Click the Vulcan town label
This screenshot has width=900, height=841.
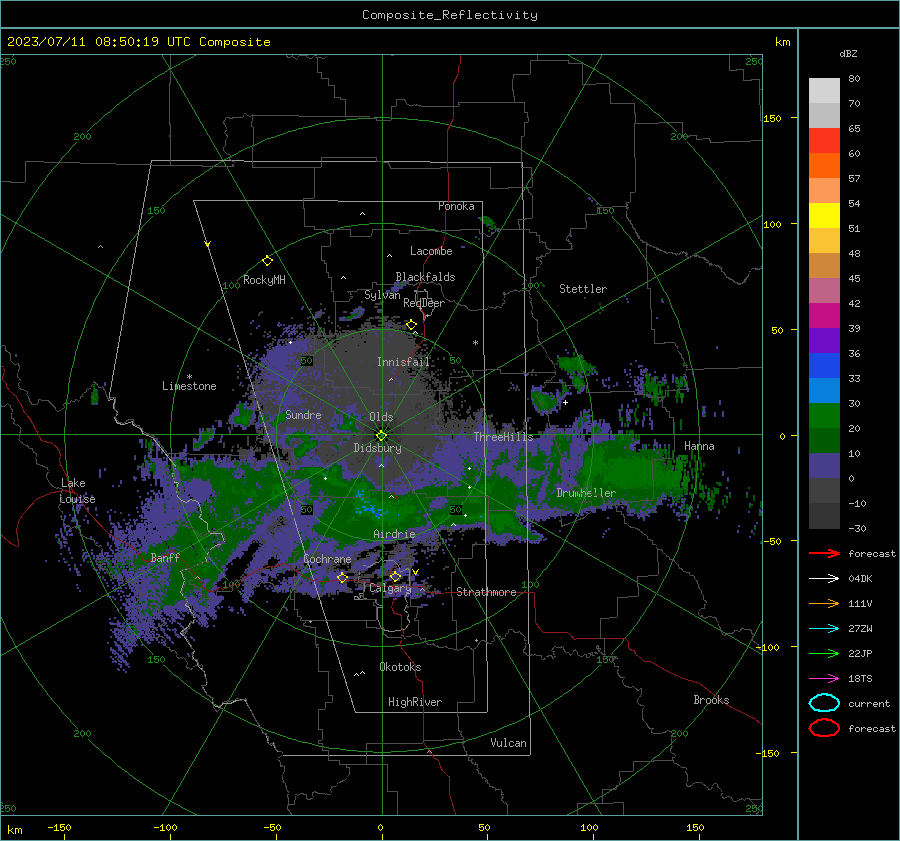[508, 743]
